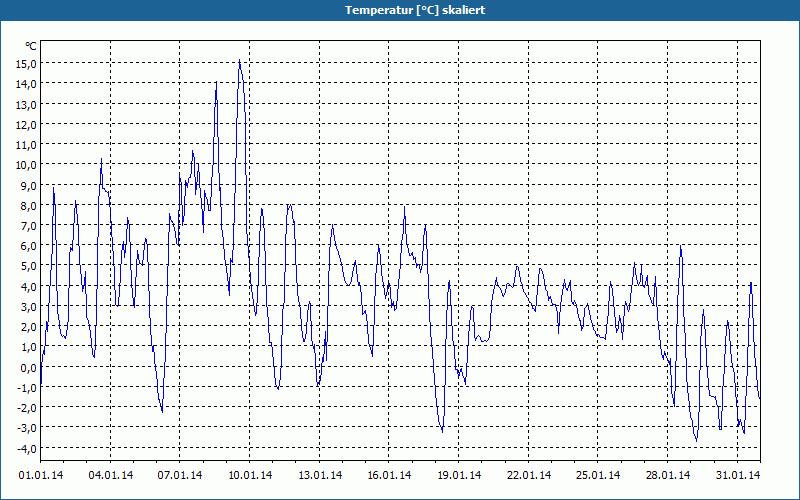Click the 31.01.14 date label
800x500 pixels.
737,476
